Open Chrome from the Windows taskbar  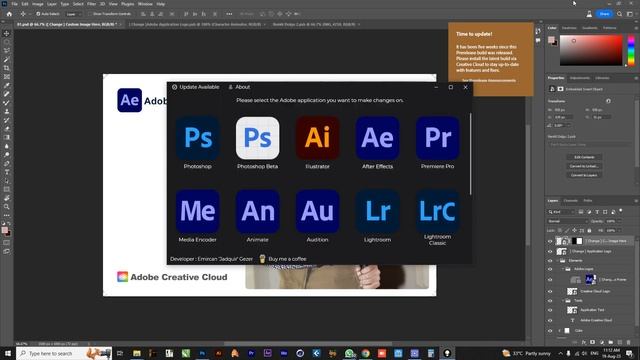click(365, 353)
